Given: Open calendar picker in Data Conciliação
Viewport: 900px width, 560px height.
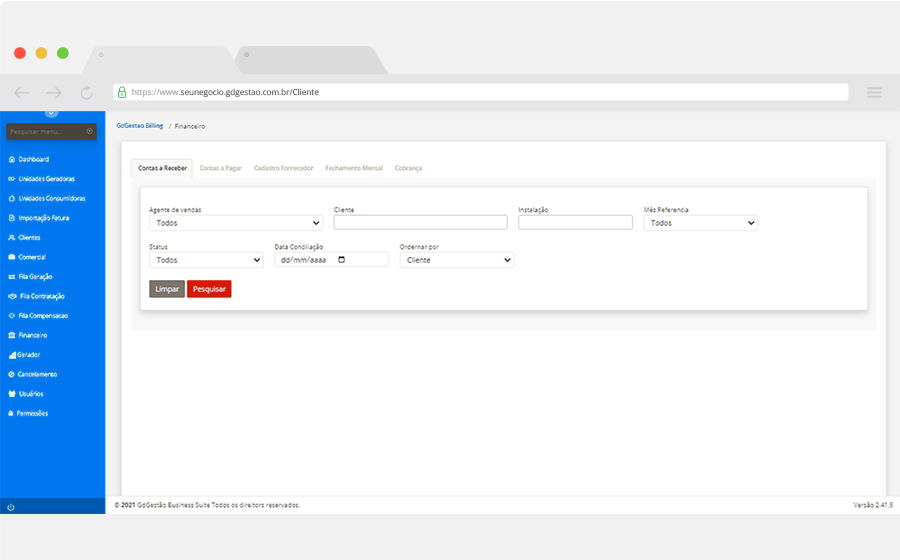Looking at the screenshot, I should tap(342, 259).
